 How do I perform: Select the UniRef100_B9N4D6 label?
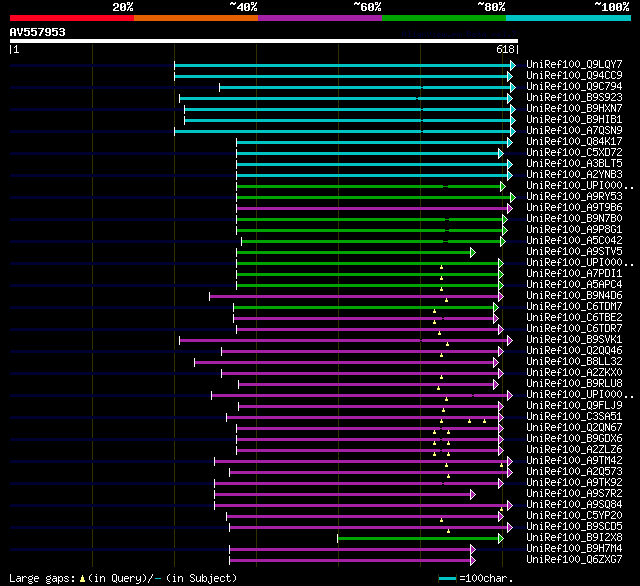pos(574,296)
